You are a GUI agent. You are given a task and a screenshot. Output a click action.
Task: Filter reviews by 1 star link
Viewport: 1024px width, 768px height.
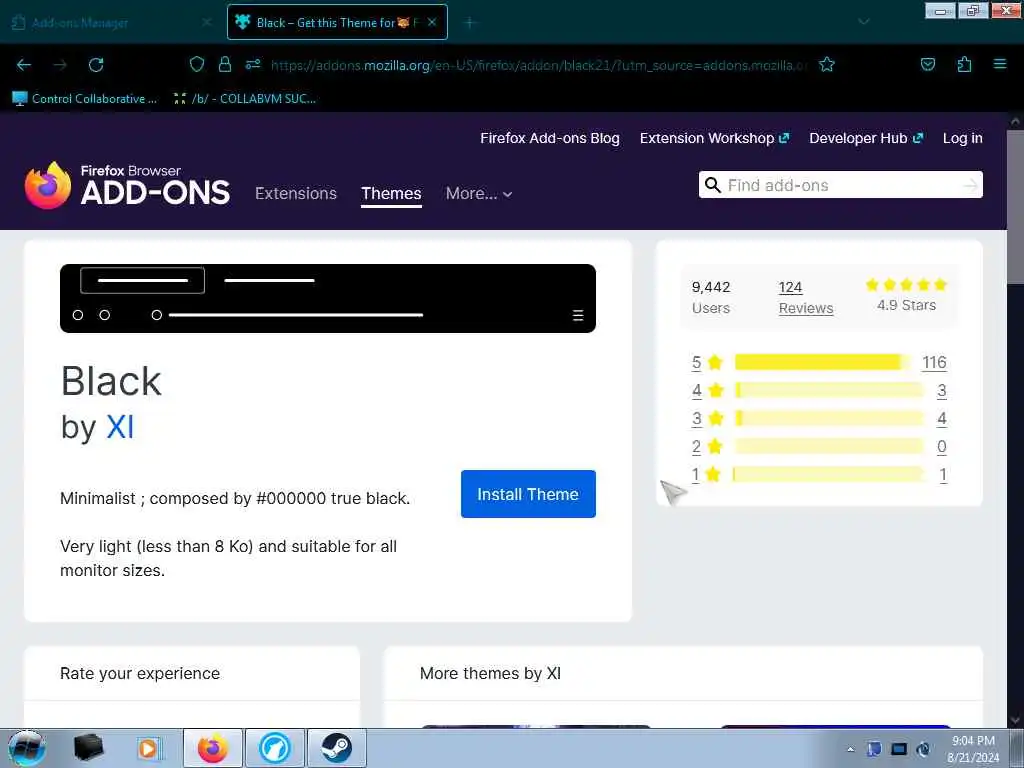click(696, 475)
